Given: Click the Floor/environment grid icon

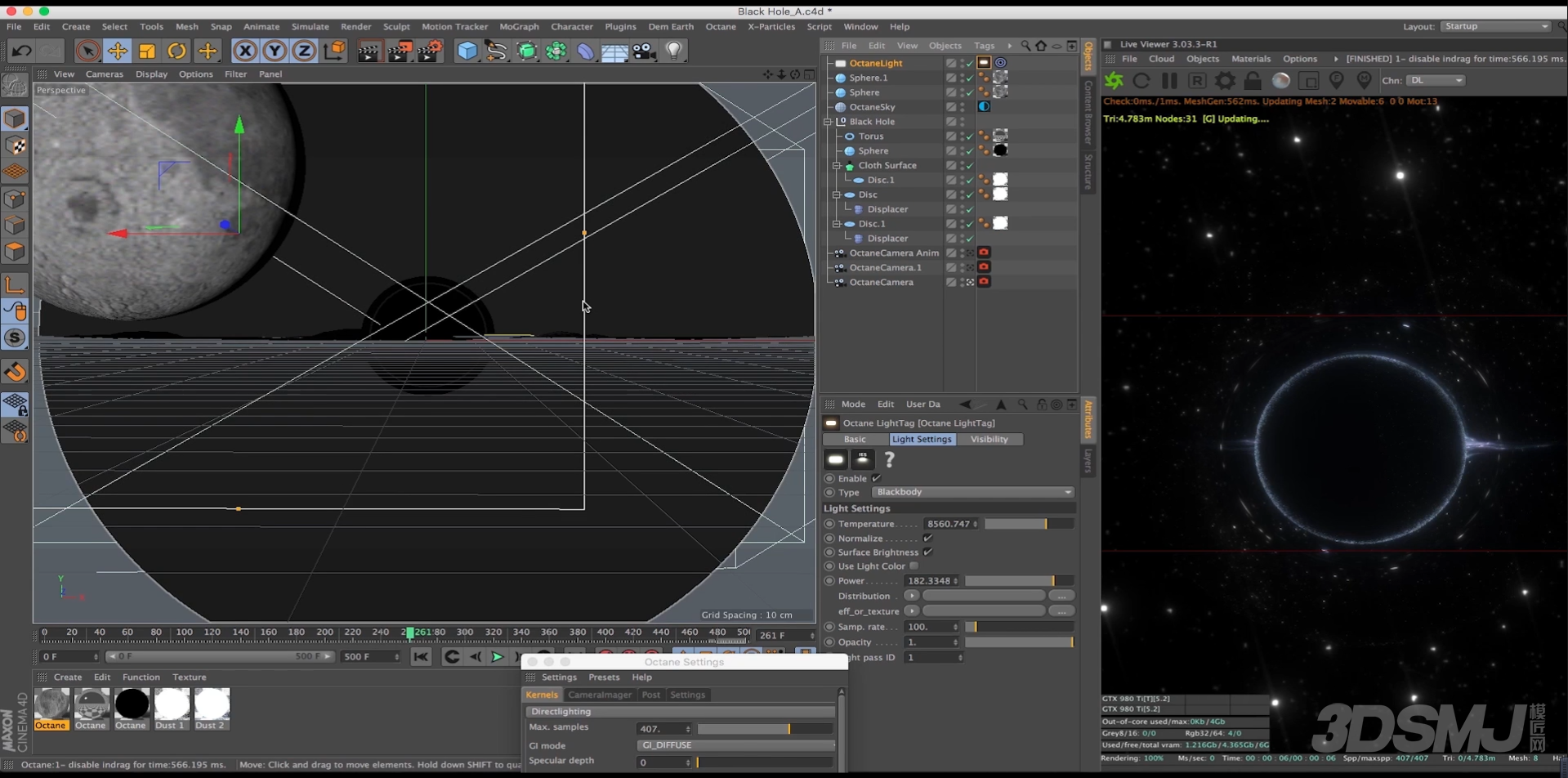Looking at the screenshot, I should click(x=614, y=51).
